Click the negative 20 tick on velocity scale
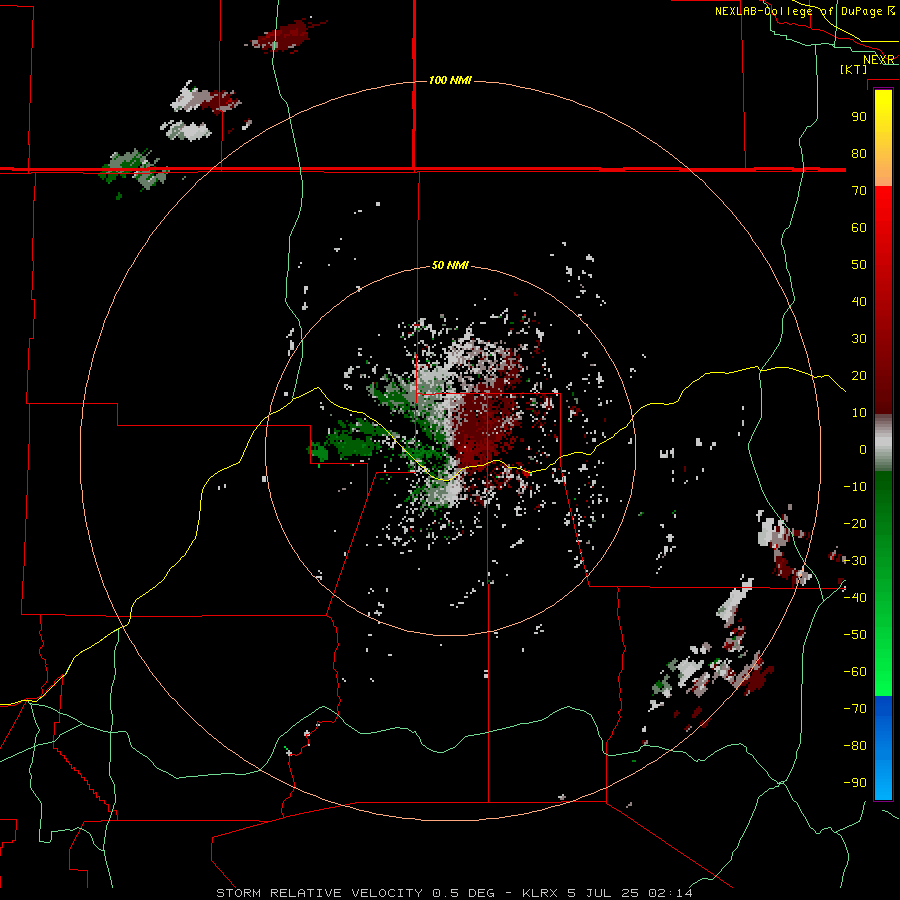The height and width of the screenshot is (900, 900). (855, 523)
